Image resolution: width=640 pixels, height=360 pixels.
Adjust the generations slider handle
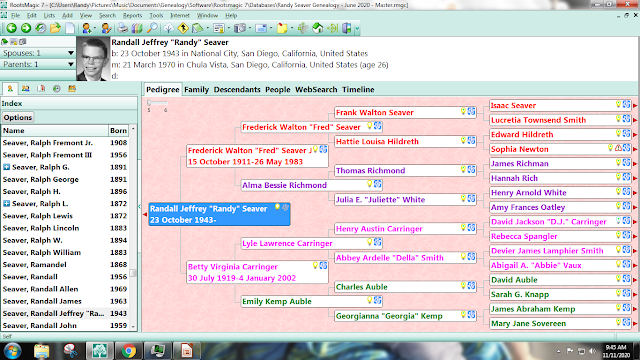(x=149, y=103)
